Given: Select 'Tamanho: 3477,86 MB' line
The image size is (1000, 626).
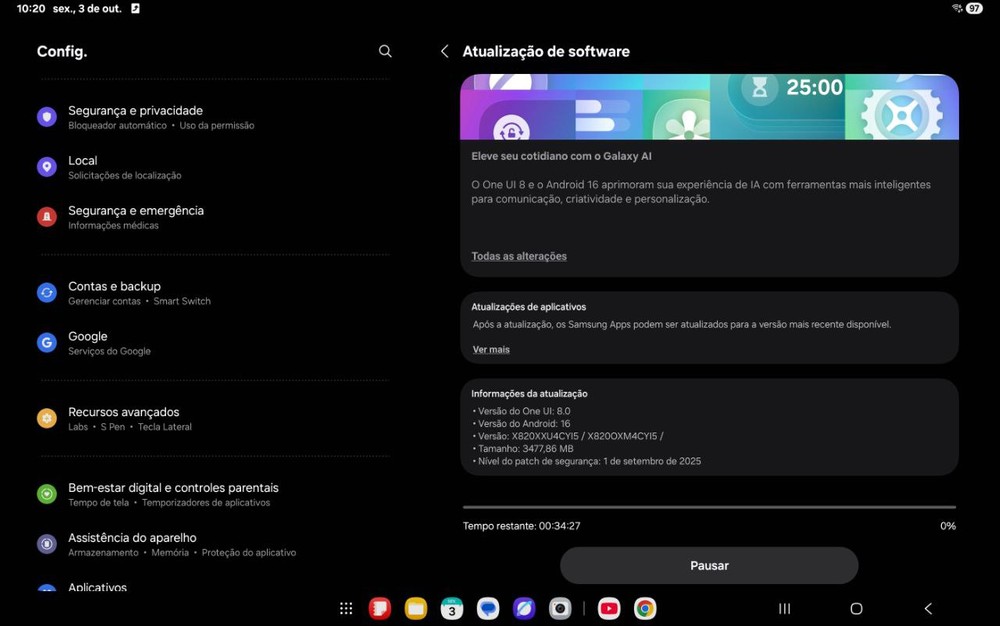Looking at the screenshot, I should pyautogui.click(x=522, y=448).
